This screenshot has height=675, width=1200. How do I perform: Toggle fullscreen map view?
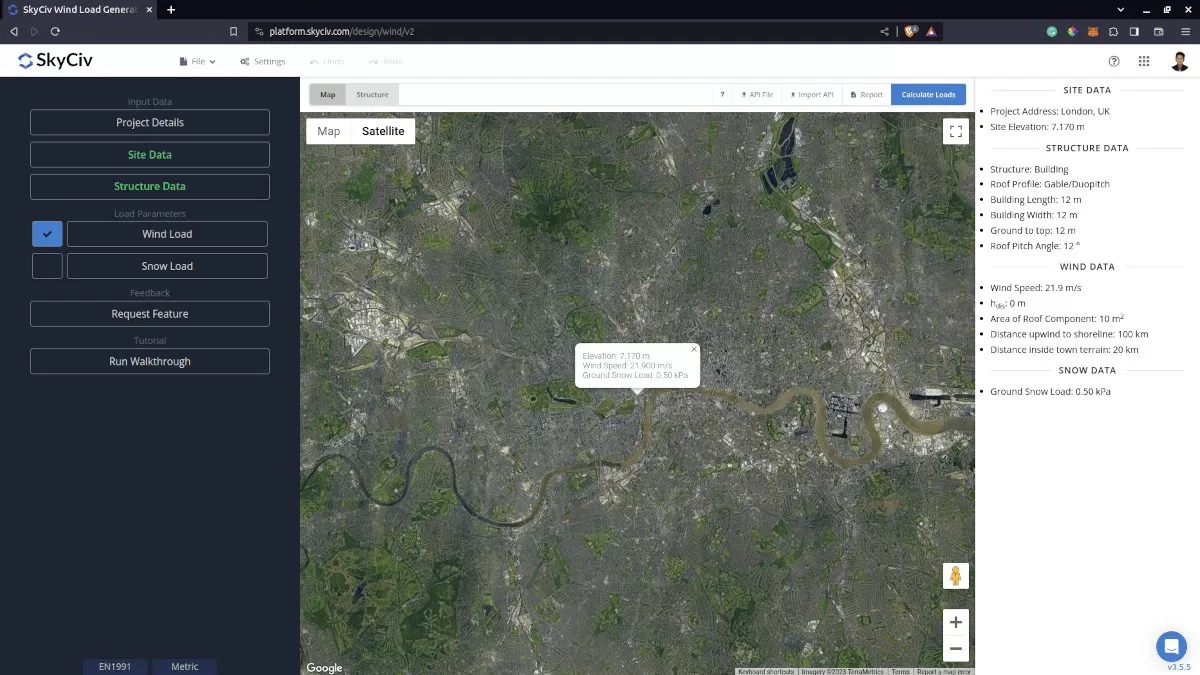click(955, 131)
